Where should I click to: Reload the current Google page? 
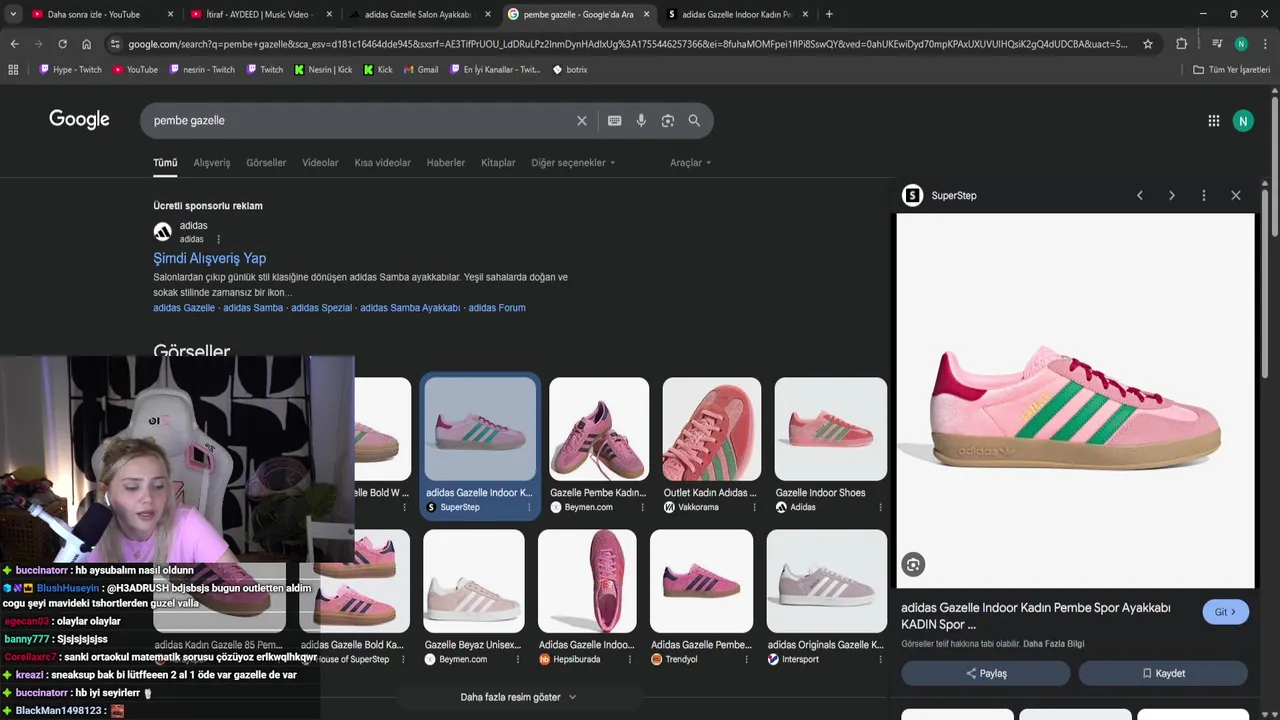tap(62, 44)
